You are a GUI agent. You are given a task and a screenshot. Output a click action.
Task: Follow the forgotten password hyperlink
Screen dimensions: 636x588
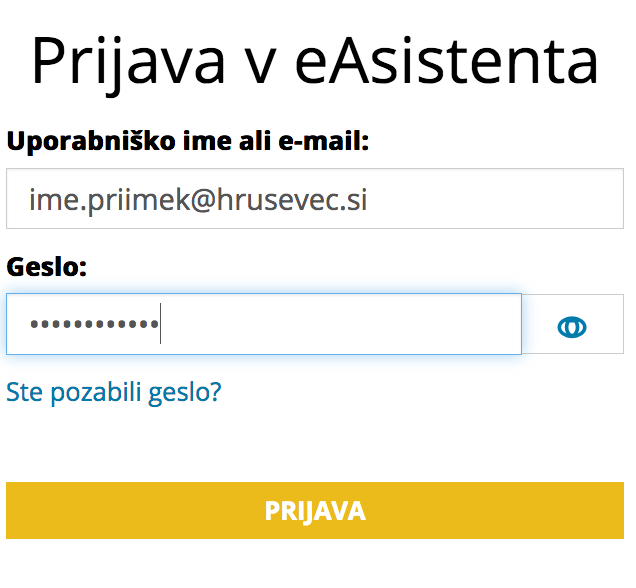click(x=114, y=392)
